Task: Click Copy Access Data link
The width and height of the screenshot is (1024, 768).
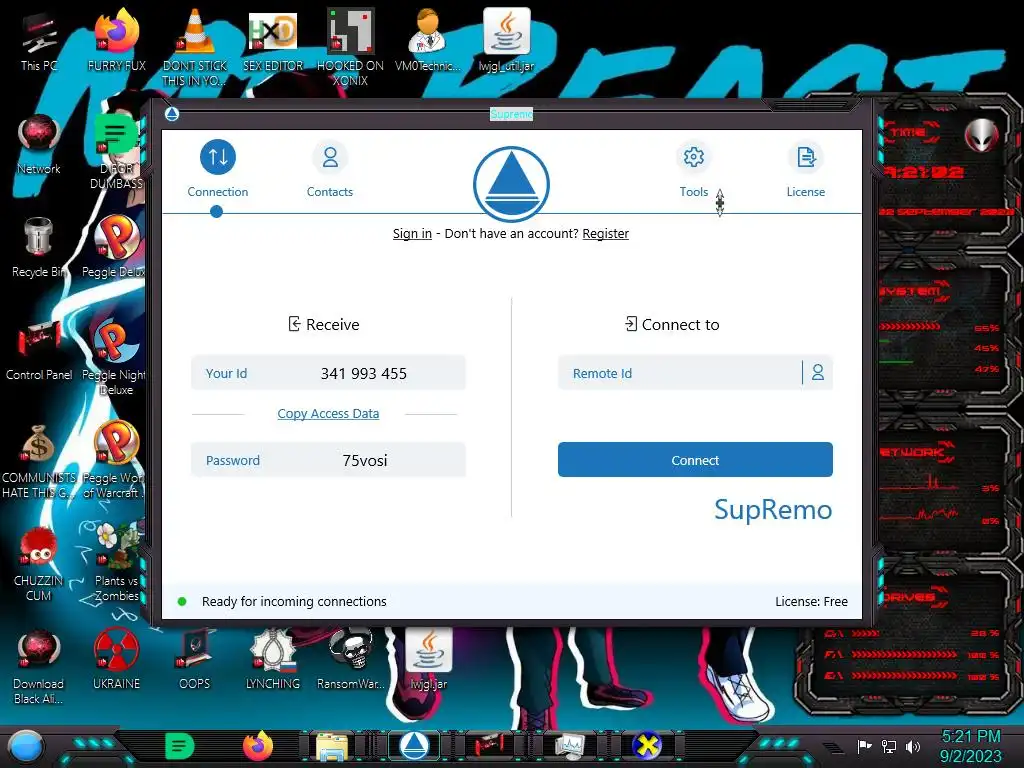Action: pos(328,413)
